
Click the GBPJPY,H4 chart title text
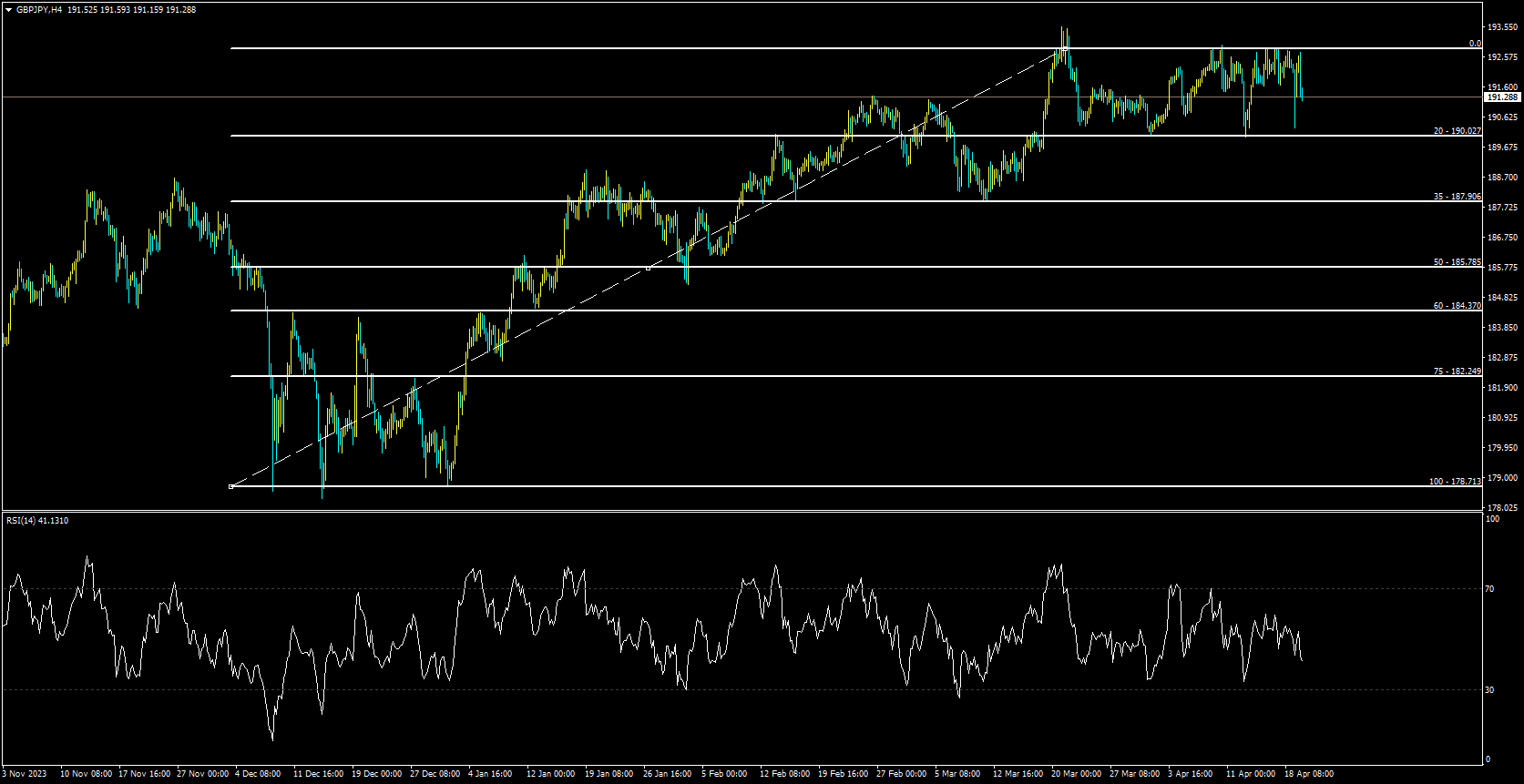click(x=39, y=10)
